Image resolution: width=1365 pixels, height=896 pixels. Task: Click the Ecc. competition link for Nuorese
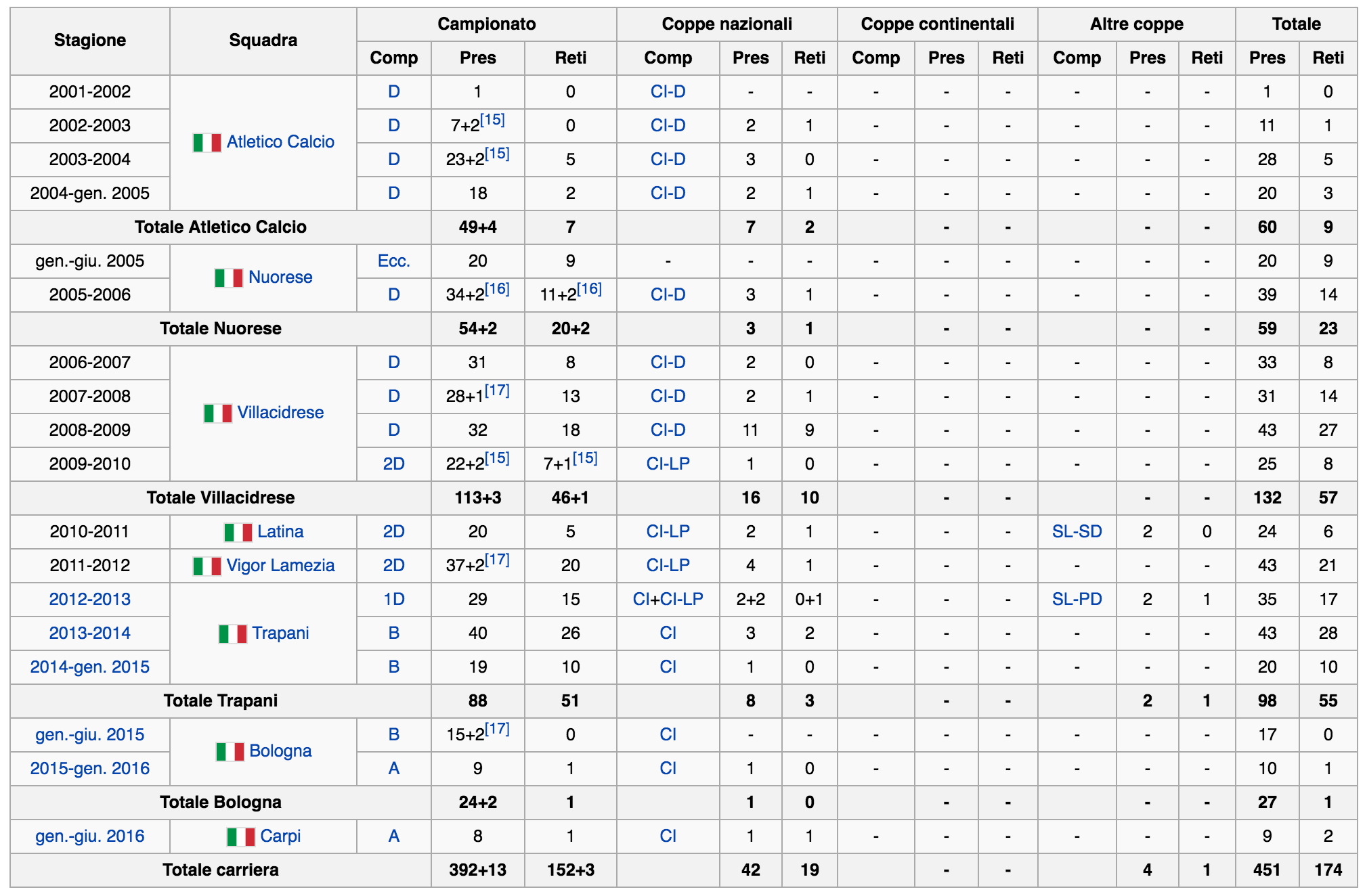click(x=394, y=261)
